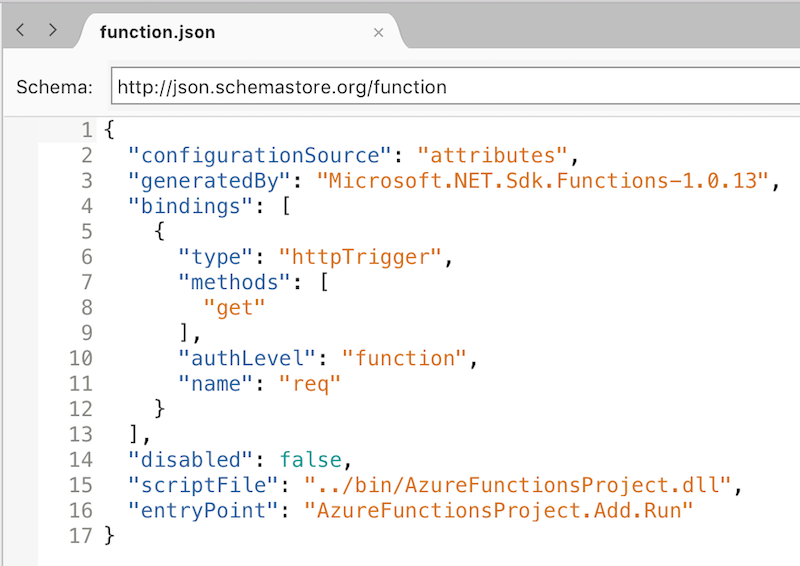Click the "req" value on line 11
The image size is (800, 566).
(310, 384)
